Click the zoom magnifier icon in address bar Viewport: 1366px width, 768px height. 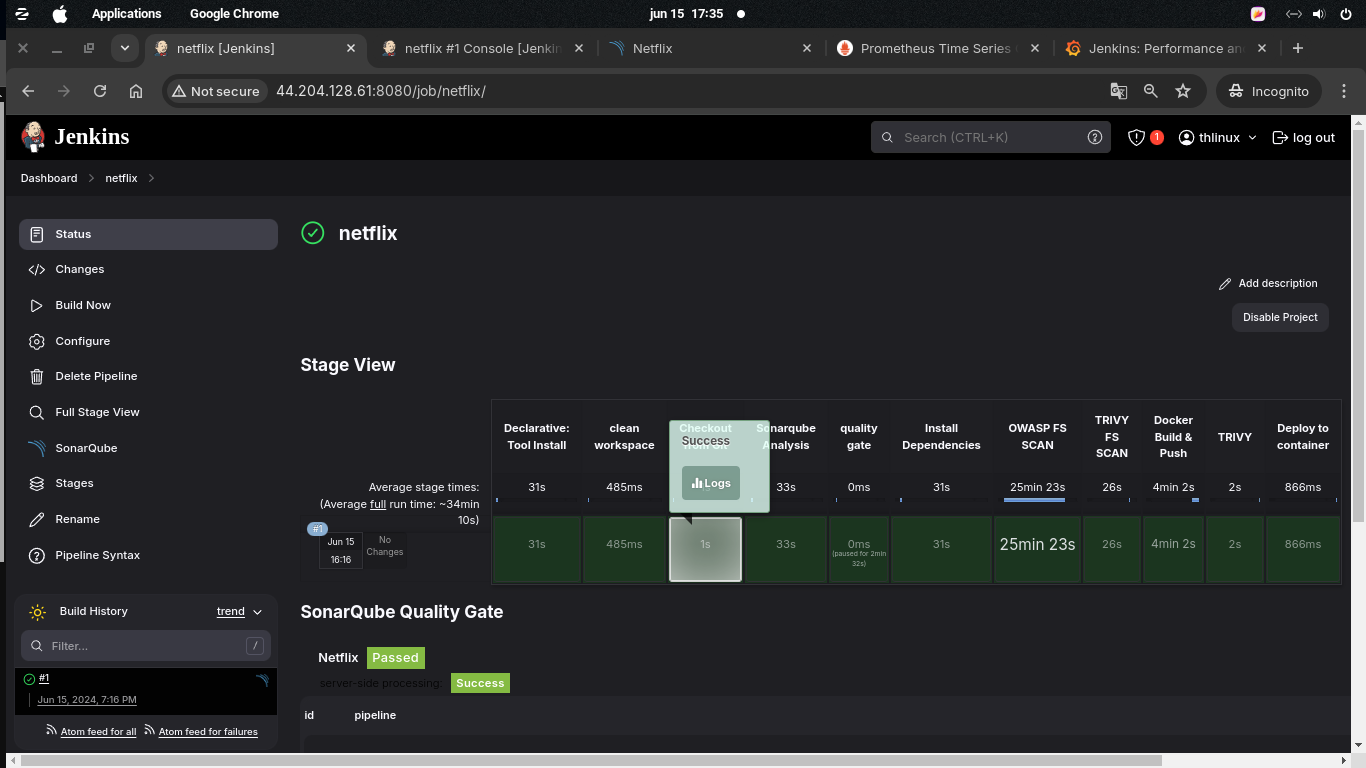tap(1151, 91)
